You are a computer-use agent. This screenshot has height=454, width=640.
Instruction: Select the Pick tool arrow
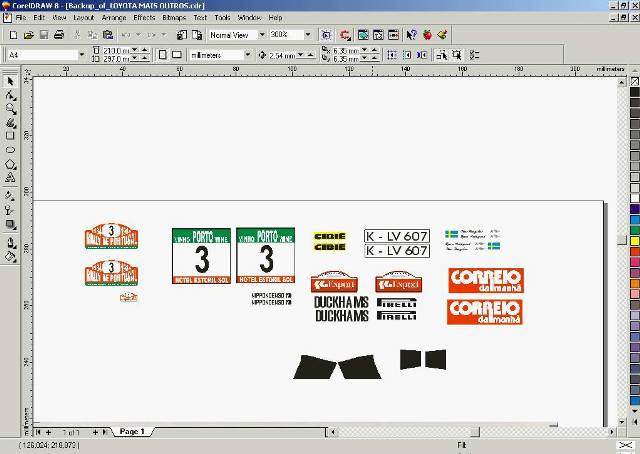[10, 81]
